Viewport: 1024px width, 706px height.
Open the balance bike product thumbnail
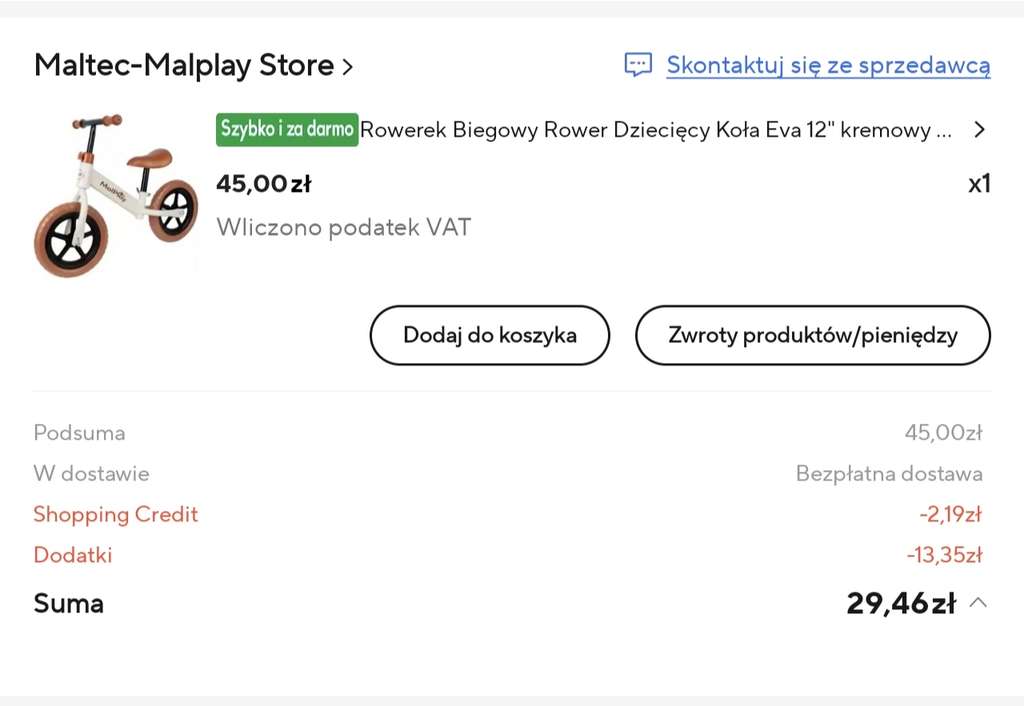pyautogui.click(x=116, y=195)
